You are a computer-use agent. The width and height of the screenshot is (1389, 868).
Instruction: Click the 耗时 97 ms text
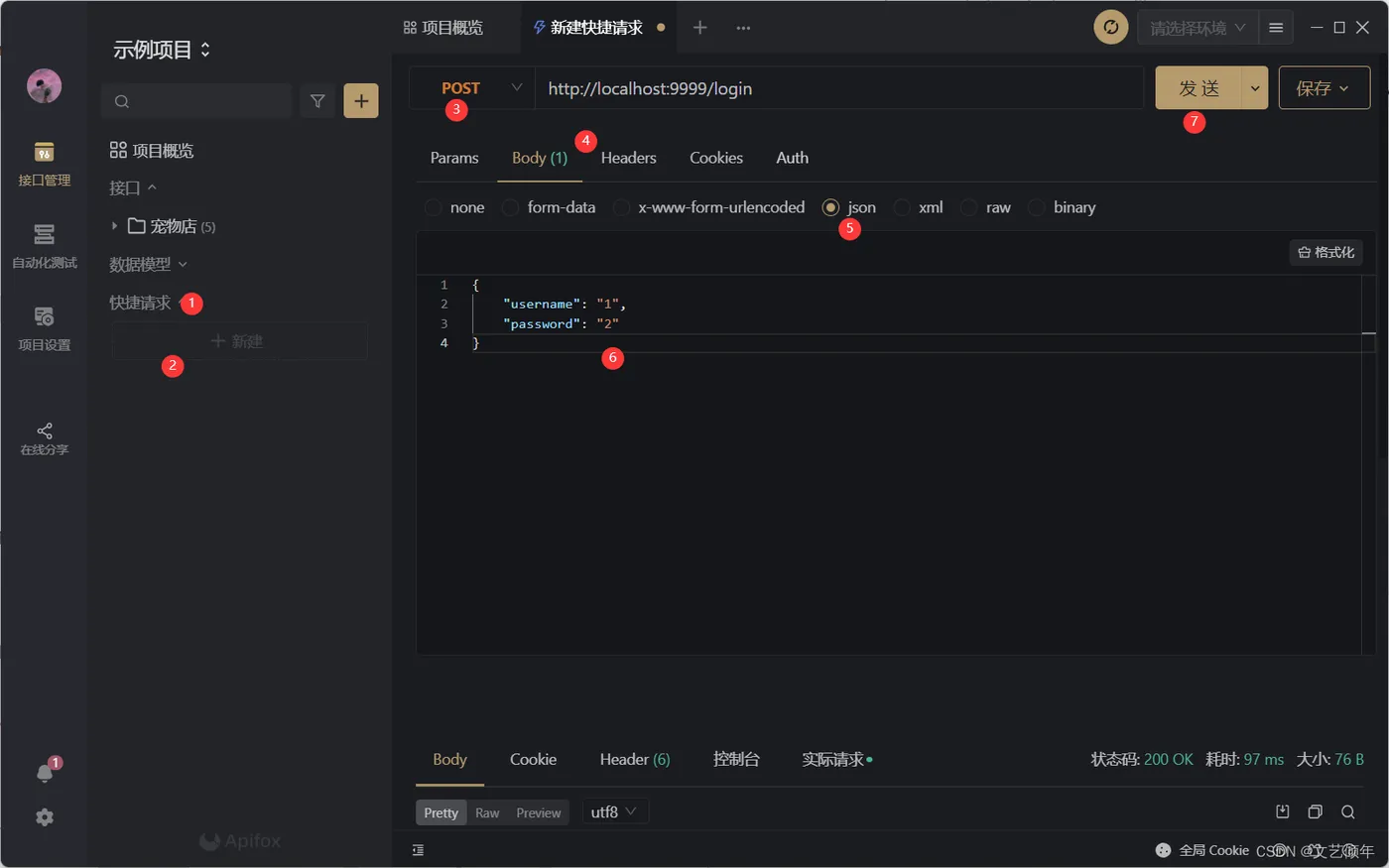pyautogui.click(x=1244, y=759)
